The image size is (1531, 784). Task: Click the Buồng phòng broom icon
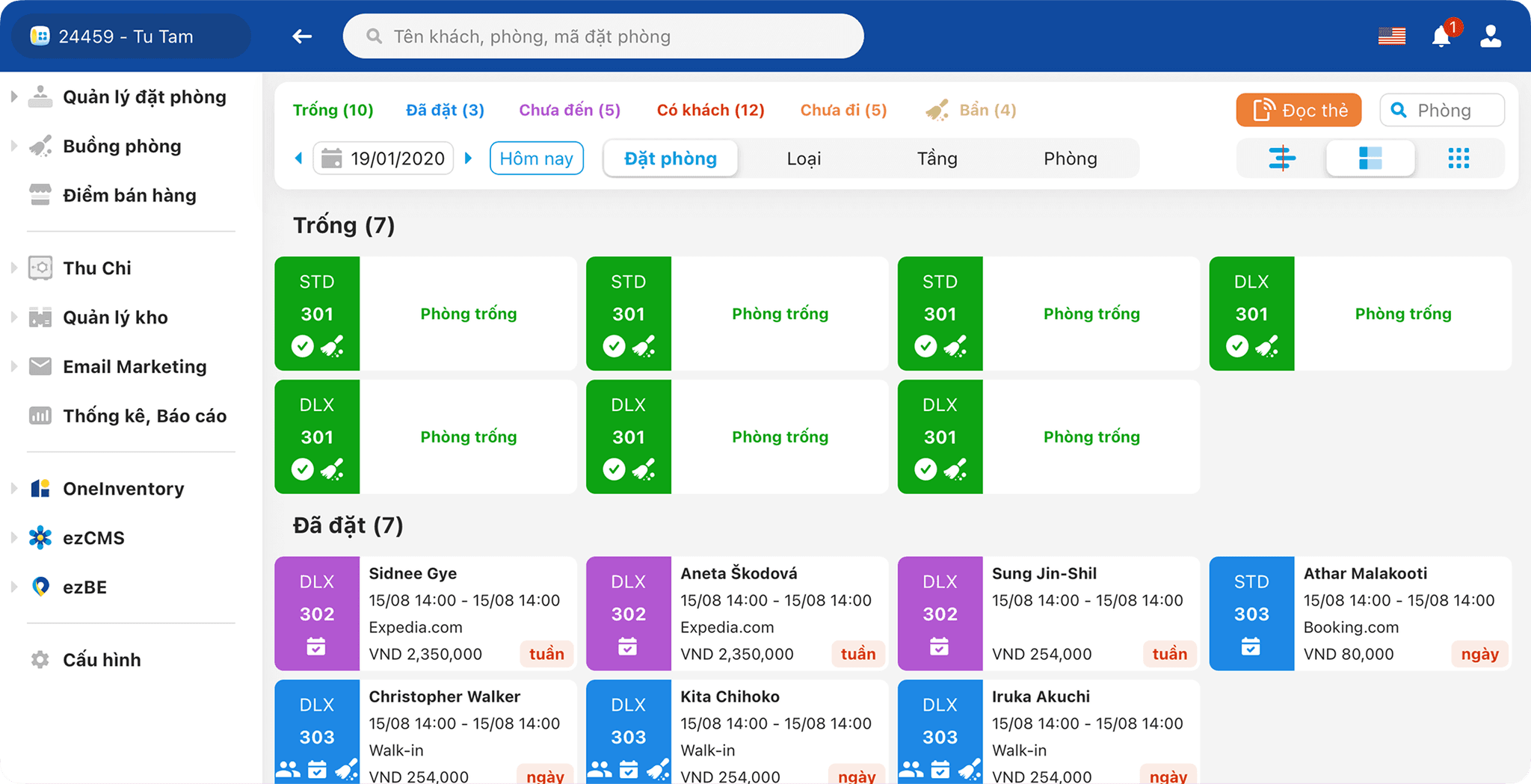40,146
